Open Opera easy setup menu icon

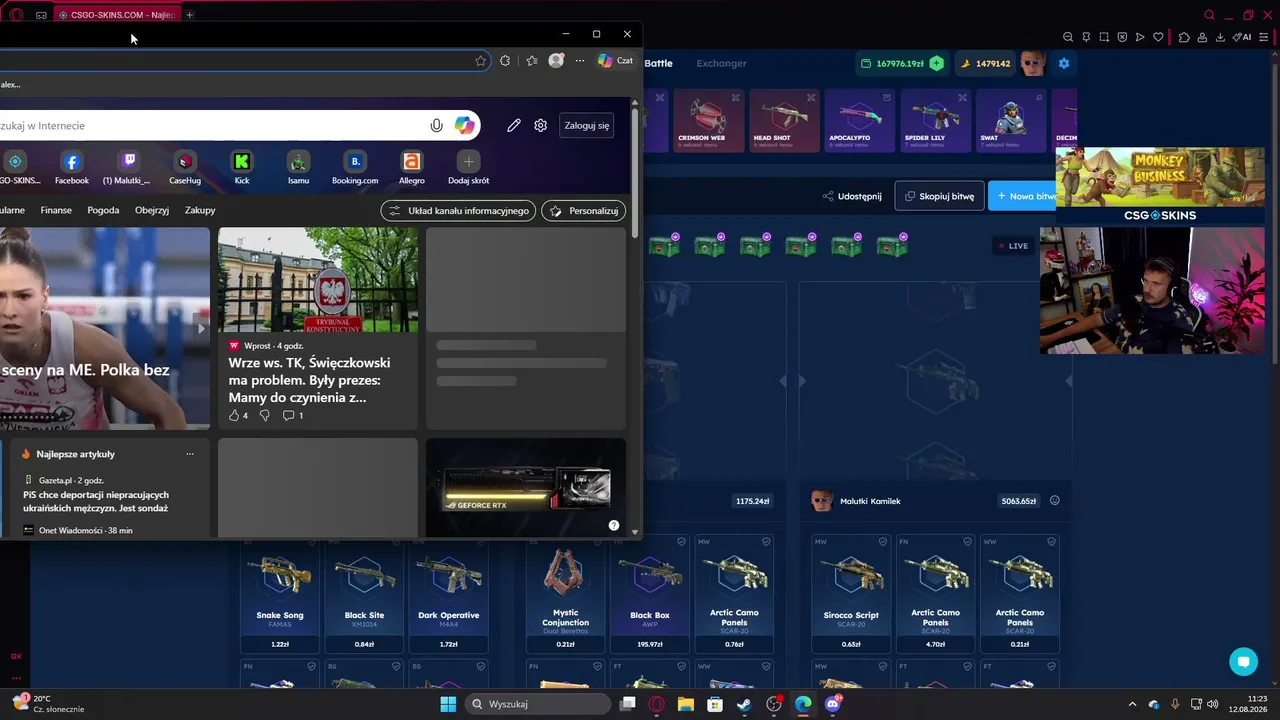tap(1264, 37)
